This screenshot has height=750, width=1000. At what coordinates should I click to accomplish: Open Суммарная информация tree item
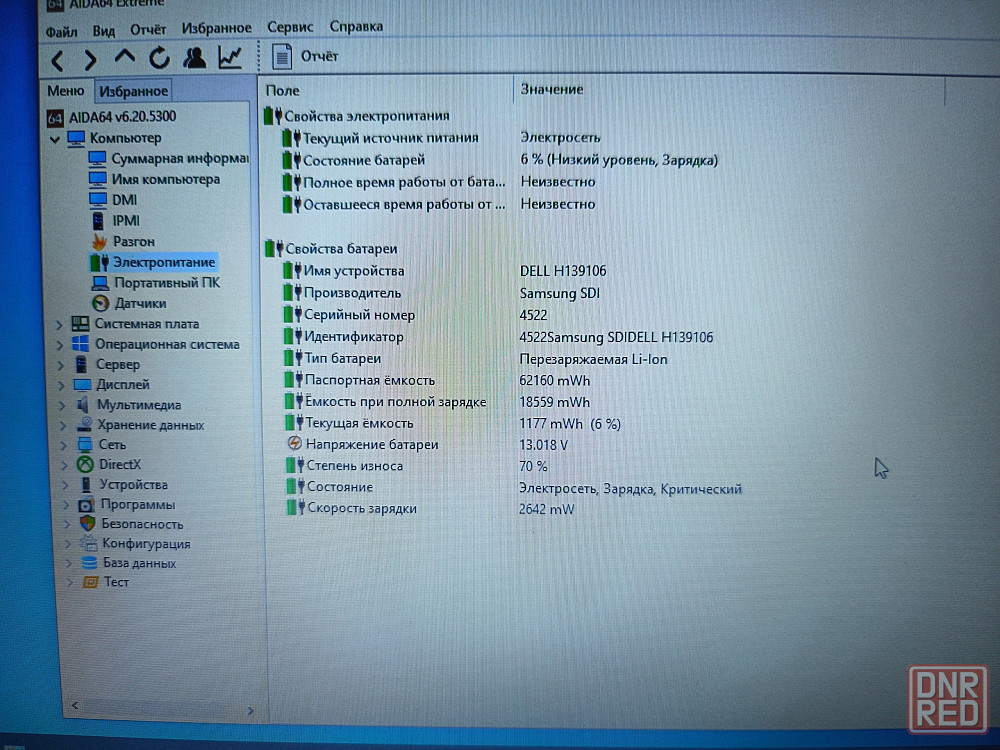[168, 158]
